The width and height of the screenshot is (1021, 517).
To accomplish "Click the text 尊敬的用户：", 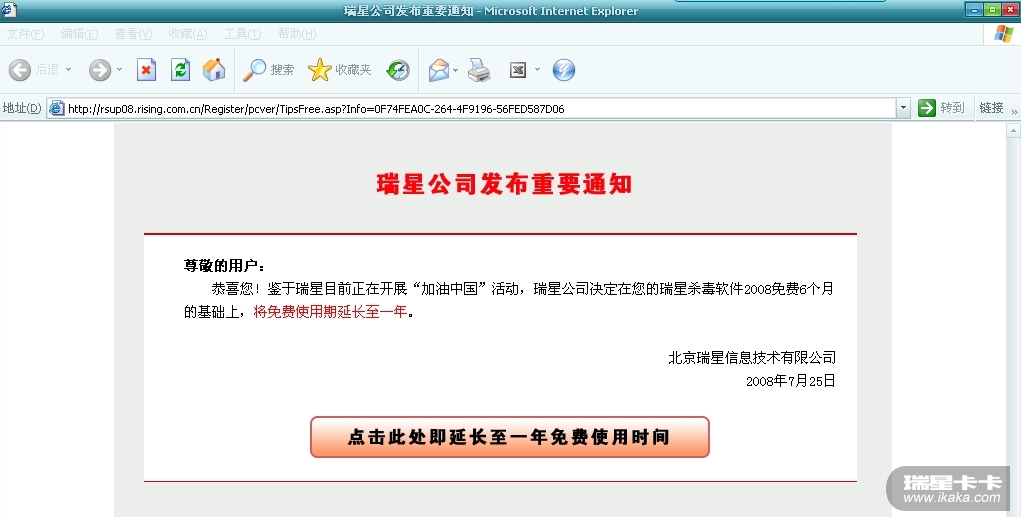I will coord(225,266).
